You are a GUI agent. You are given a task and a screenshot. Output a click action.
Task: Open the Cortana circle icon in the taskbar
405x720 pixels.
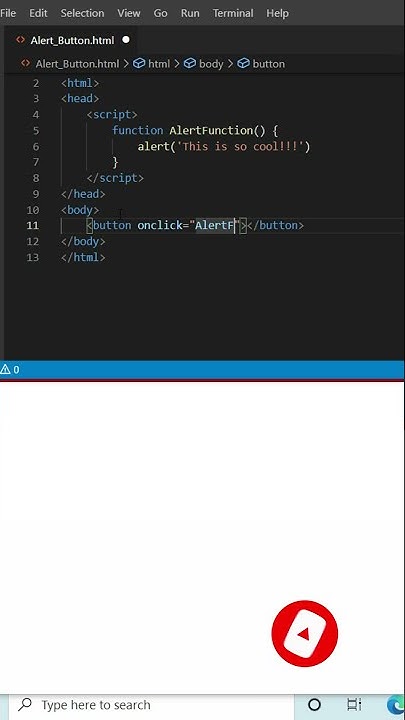click(x=315, y=705)
